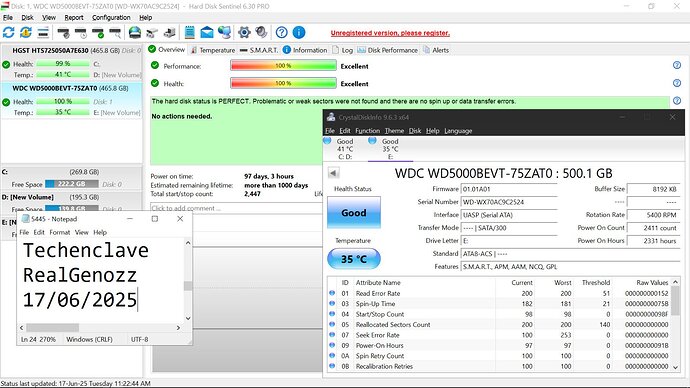Click the back arrow in CrystalDiskInfo
This screenshot has width=690, height=388.
pos(334,173)
